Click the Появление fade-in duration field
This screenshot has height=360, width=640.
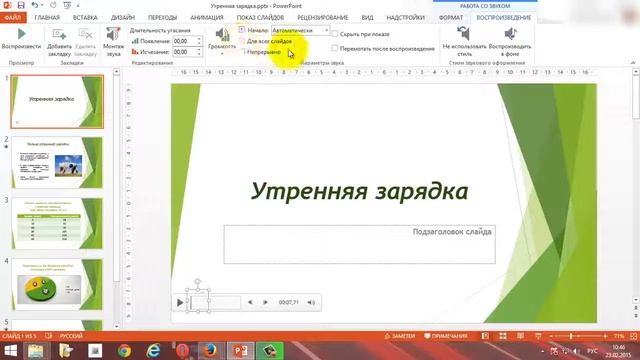[x=184, y=41]
